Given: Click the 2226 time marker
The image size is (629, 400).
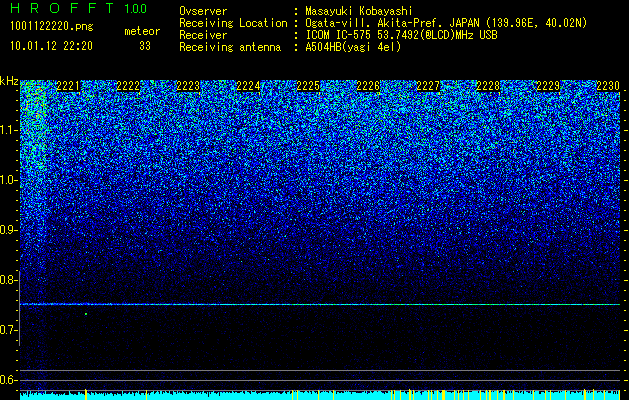Looking at the screenshot, I should 368,86.
